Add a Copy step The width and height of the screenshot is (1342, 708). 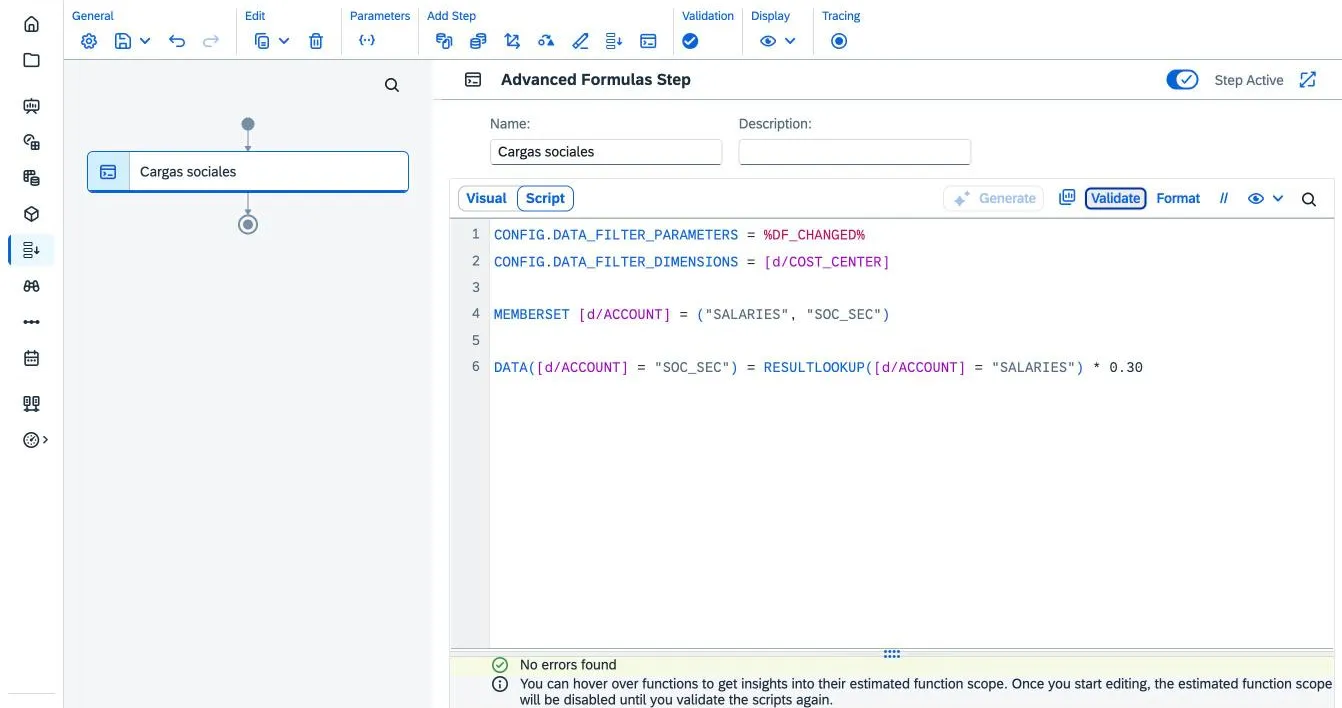444,41
